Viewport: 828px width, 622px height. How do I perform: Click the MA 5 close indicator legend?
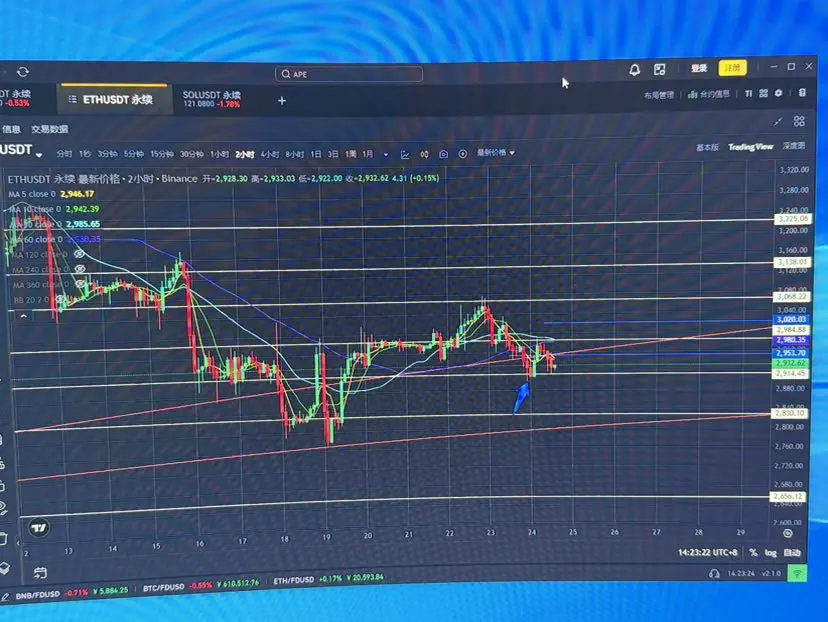coord(51,194)
